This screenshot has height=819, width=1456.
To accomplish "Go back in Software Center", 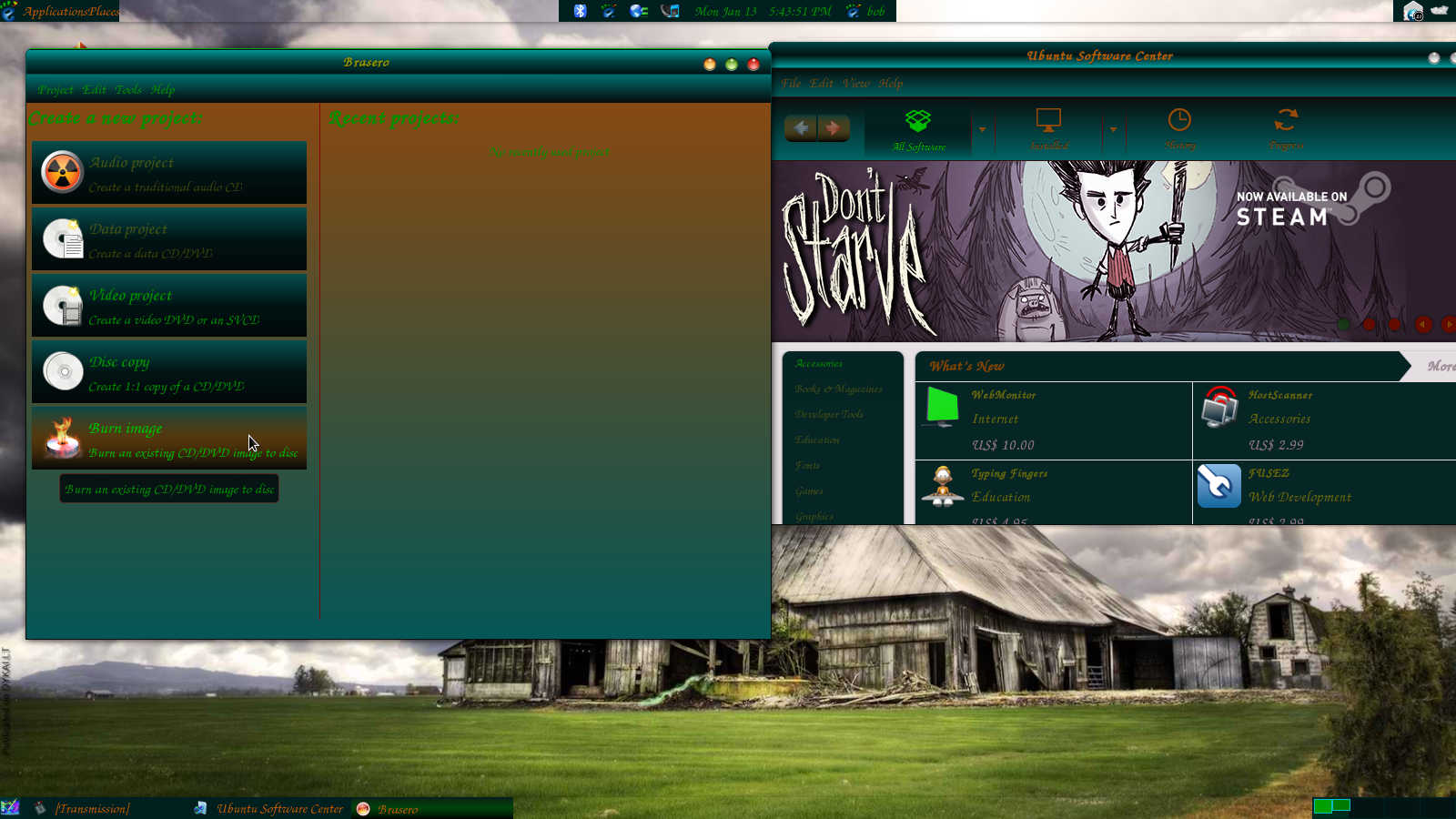I will pos(801,127).
